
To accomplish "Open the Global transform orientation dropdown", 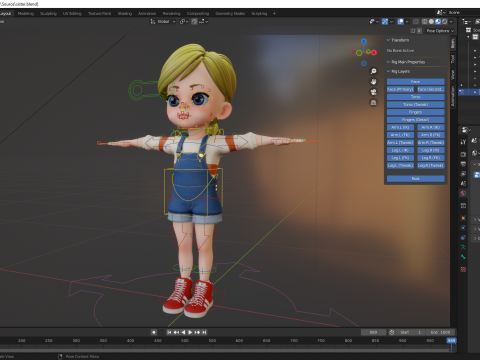I will 163,21.
